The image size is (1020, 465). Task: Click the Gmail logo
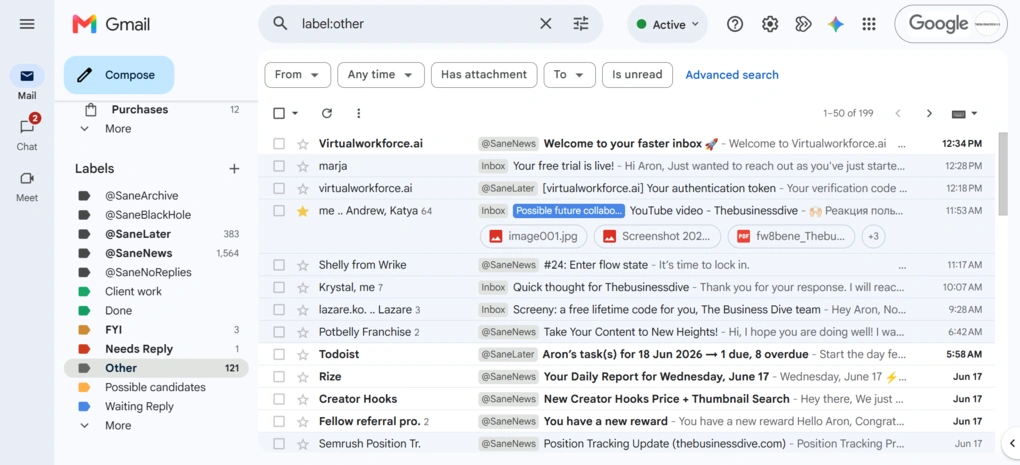tap(111, 25)
